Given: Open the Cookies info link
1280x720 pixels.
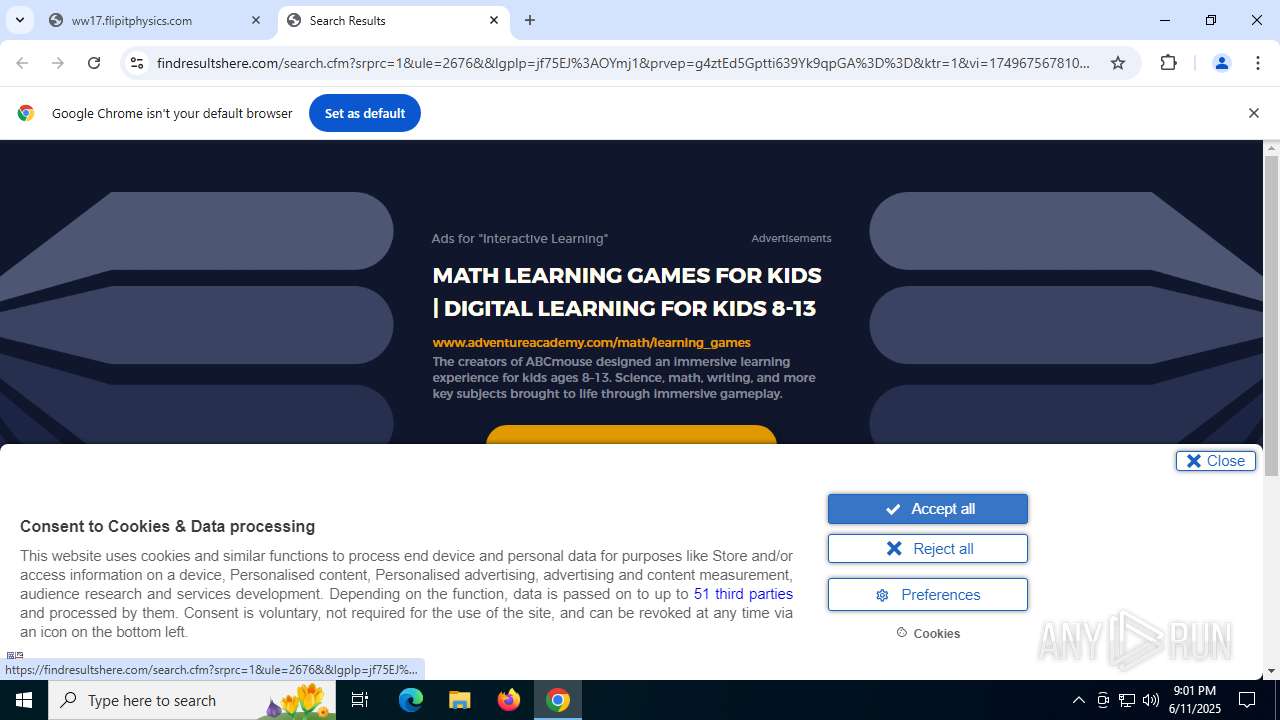Looking at the screenshot, I should pos(928,633).
